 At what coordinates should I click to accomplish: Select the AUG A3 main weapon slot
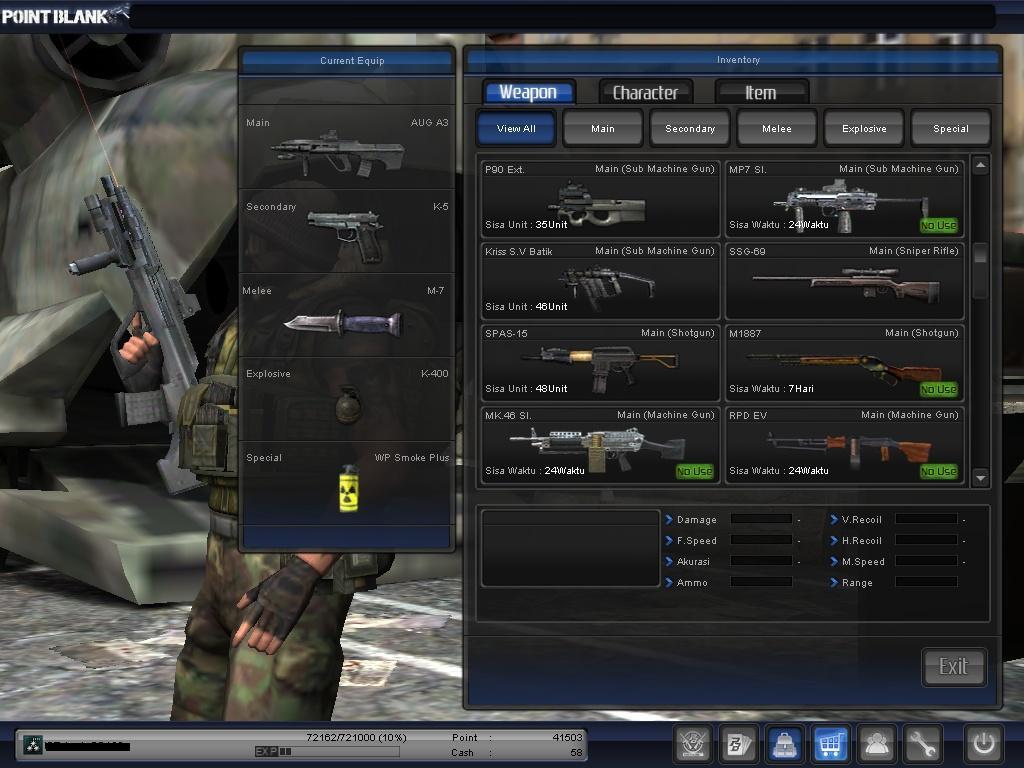click(x=347, y=147)
